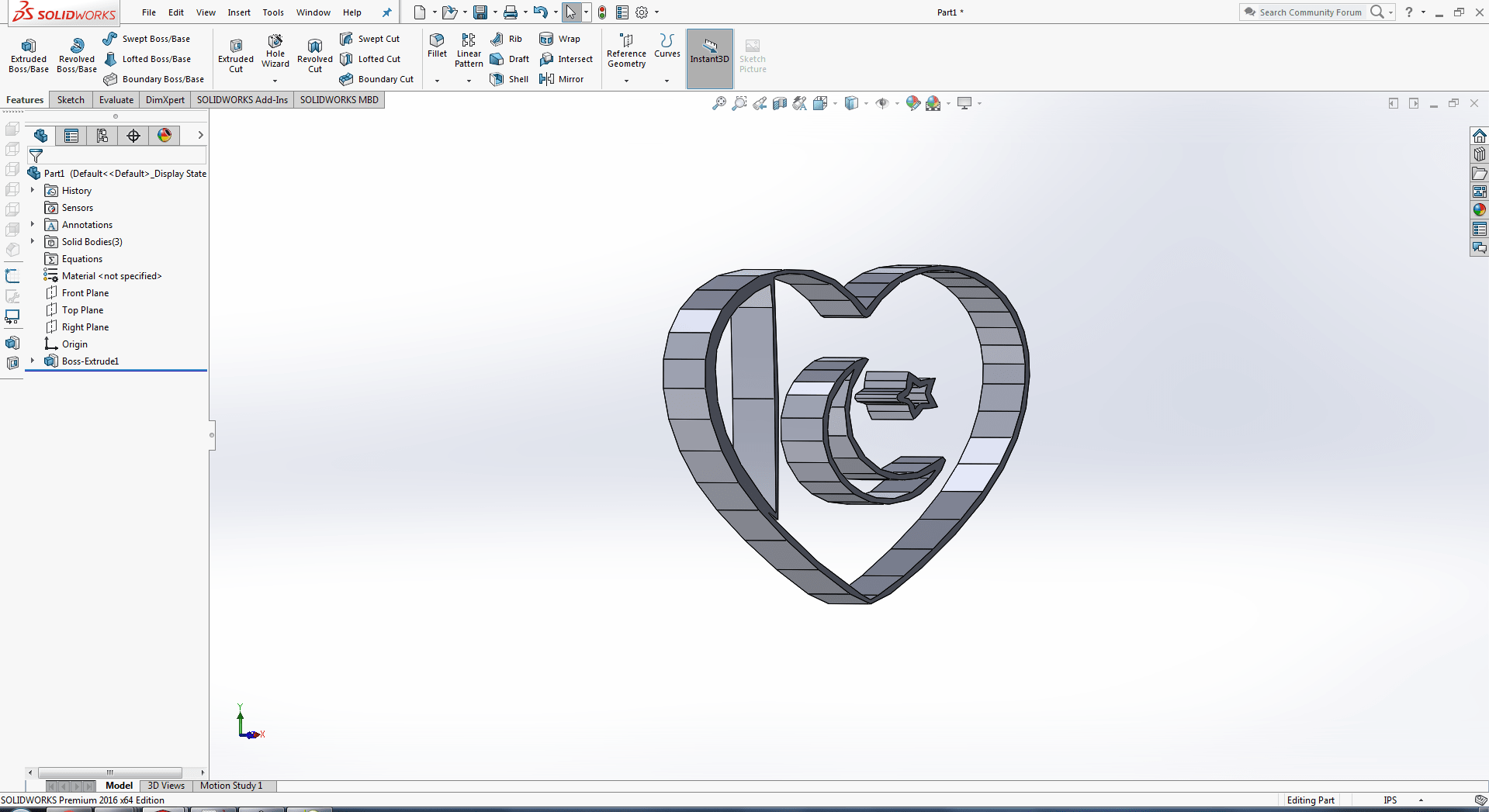Toggle the Instant3D button
1489x812 pixels.
point(709,58)
